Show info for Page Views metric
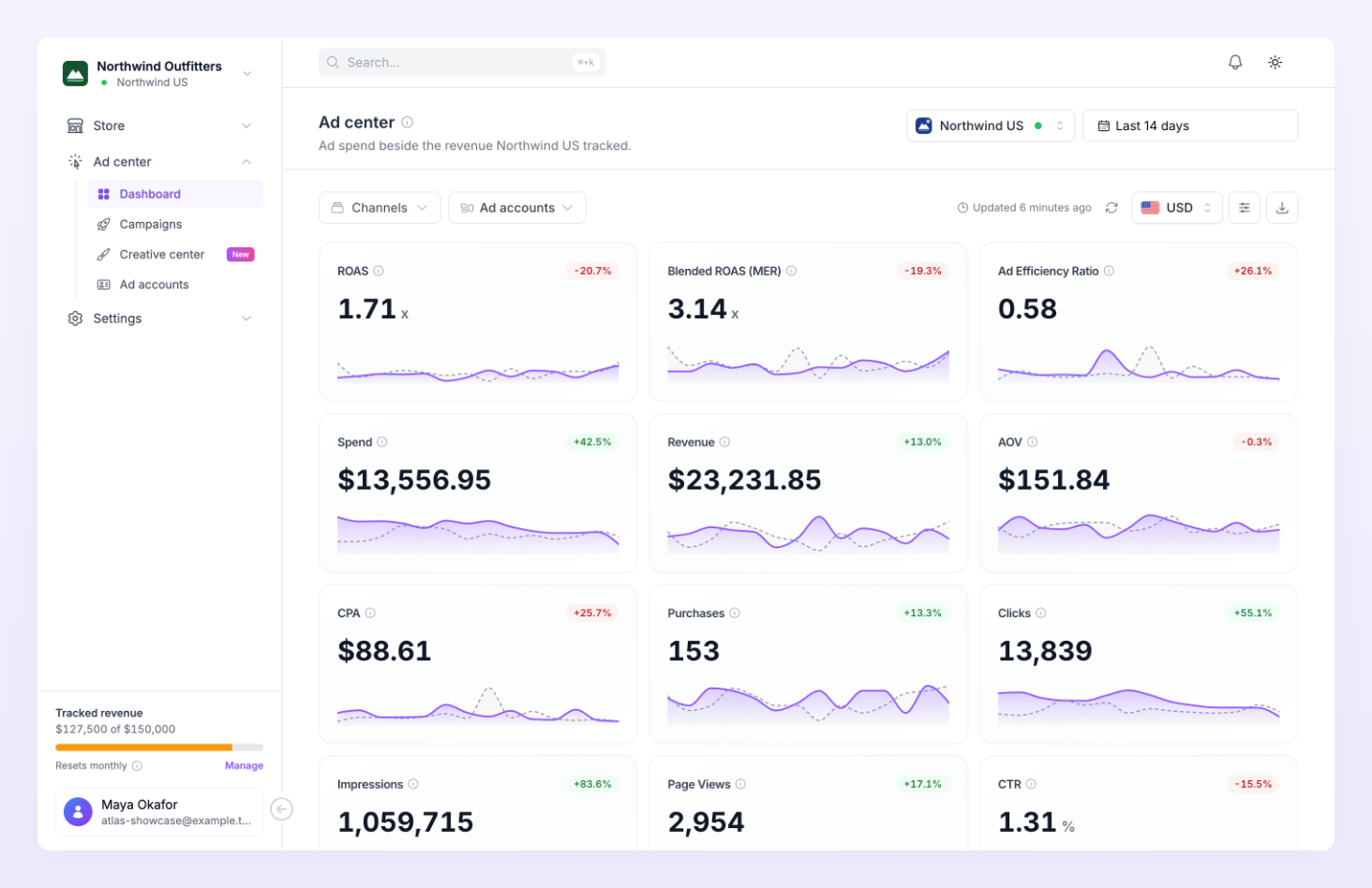 [740, 784]
